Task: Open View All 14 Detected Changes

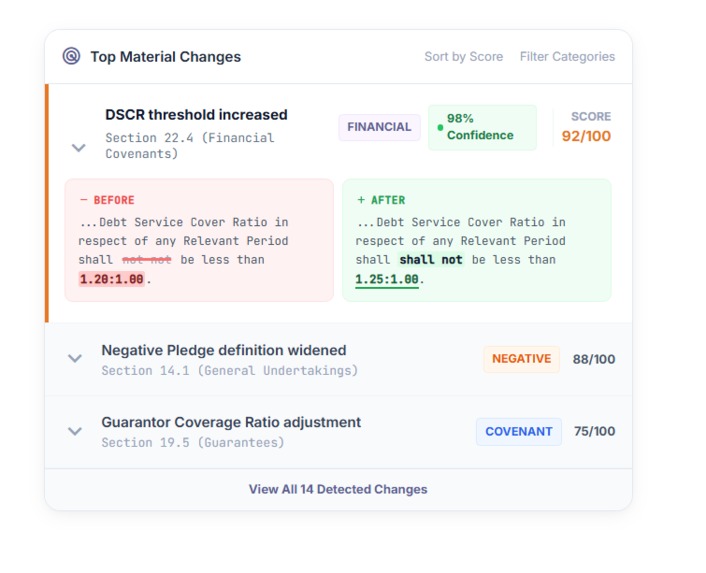Action: coord(338,490)
